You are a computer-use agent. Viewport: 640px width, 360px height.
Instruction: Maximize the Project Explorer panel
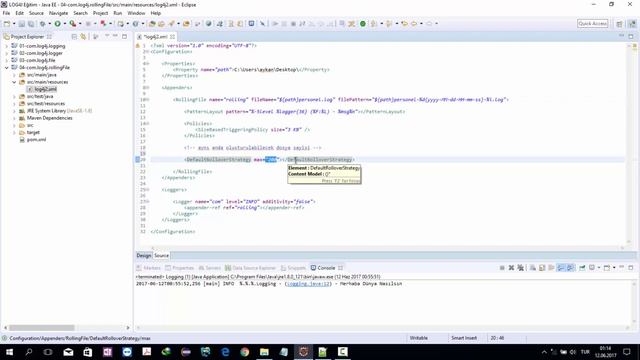[x=124, y=36]
